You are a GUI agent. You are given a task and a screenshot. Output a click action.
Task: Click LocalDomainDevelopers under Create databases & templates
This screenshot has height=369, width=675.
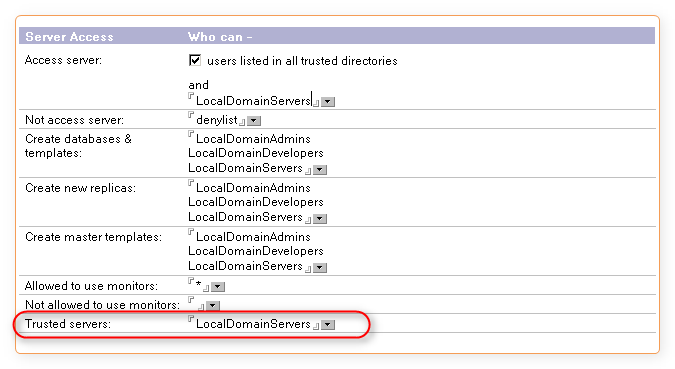click(x=256, y=153)
